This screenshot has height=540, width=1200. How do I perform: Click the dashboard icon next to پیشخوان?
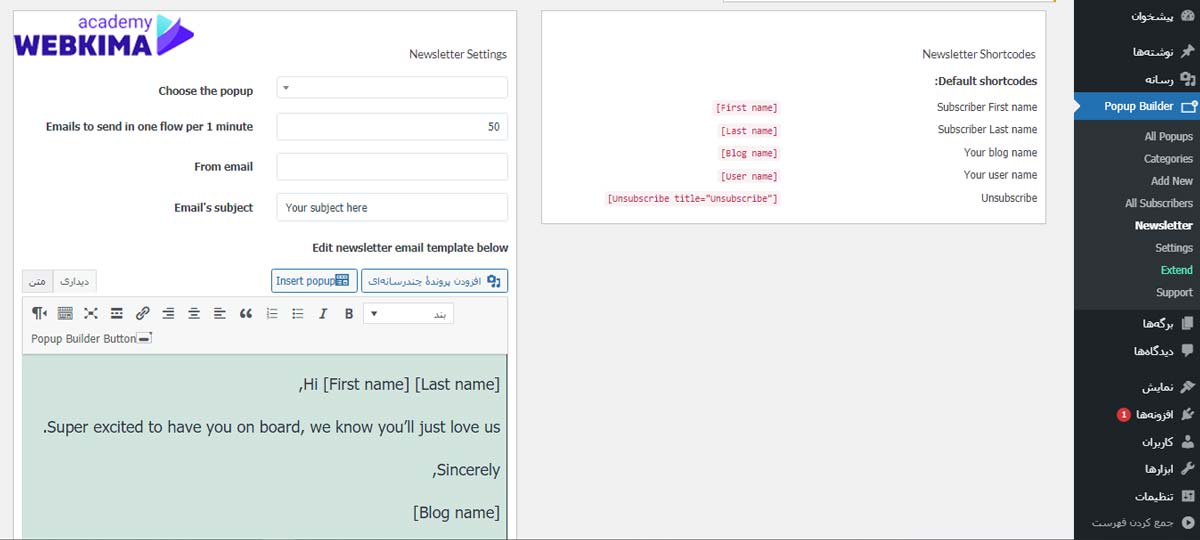point(1187,17)
